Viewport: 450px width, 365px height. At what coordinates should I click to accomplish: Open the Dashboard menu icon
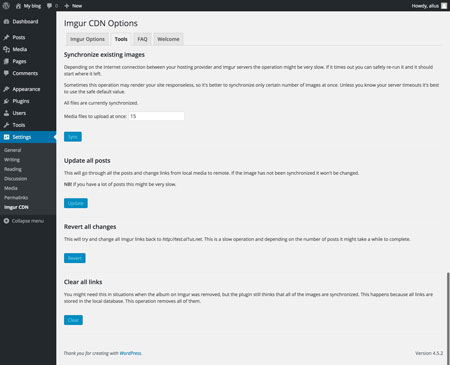click(6, 22)
